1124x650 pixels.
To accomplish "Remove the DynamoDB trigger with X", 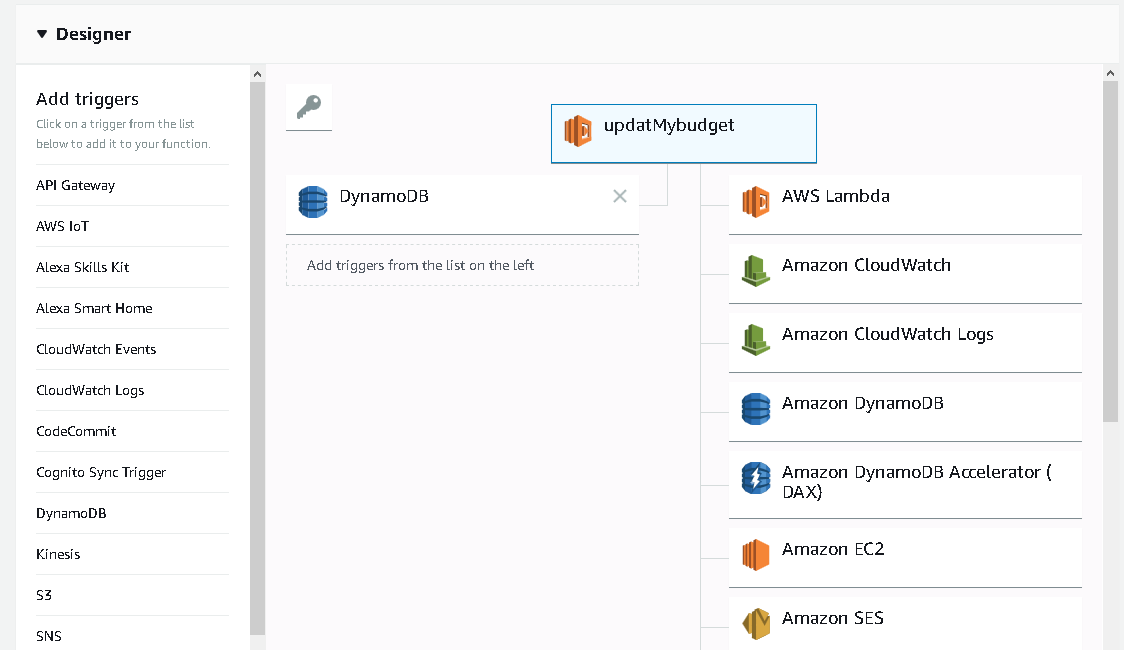I will click(x=620, y=196).
